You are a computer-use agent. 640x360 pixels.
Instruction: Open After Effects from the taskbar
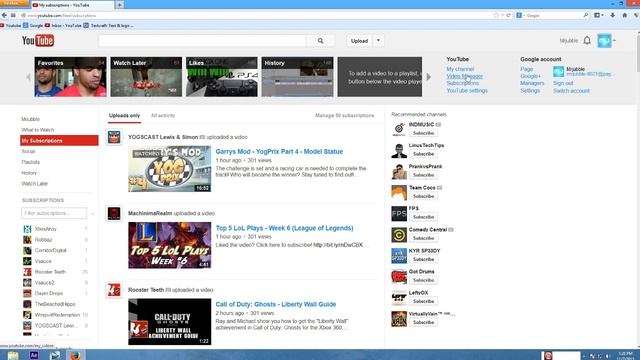[x=34, y=356]
